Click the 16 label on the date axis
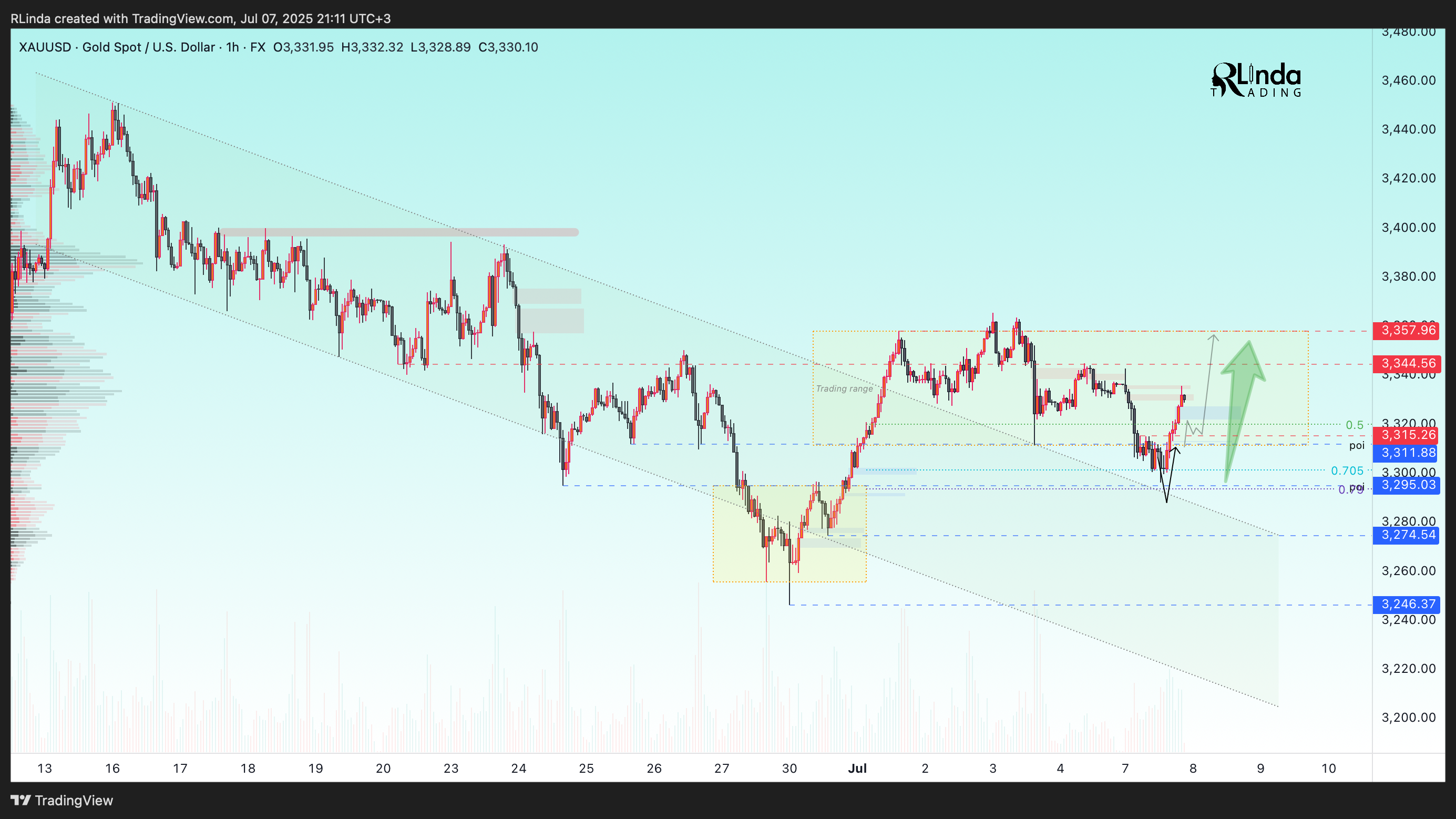The image size is (1456, 819). pos(112,769)
